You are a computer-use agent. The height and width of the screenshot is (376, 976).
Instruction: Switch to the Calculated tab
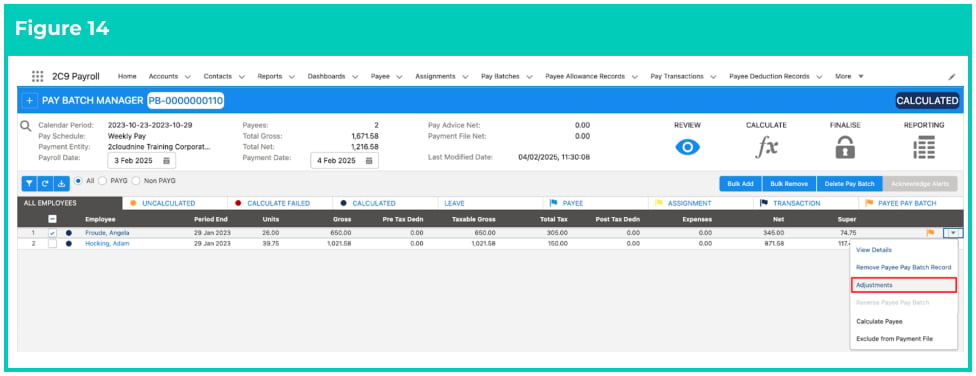pos(385,204)
